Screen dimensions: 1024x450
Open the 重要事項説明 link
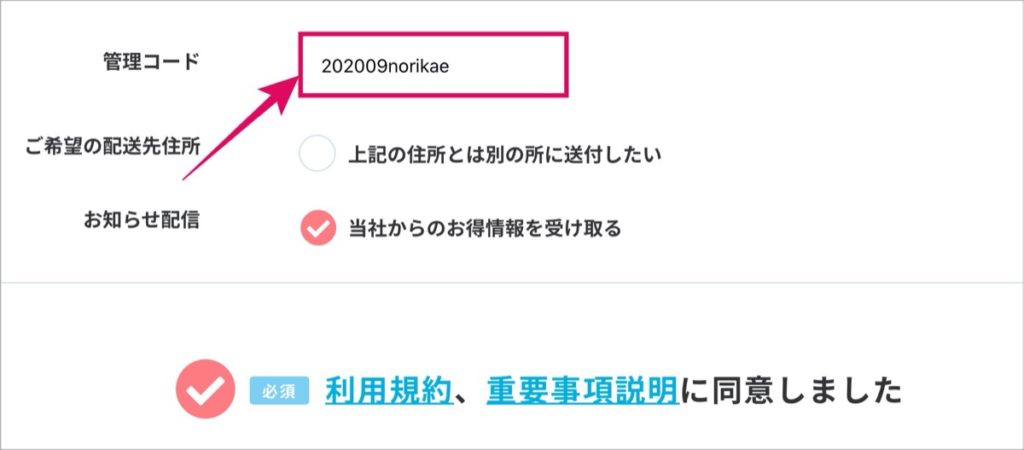click(582, 391)
